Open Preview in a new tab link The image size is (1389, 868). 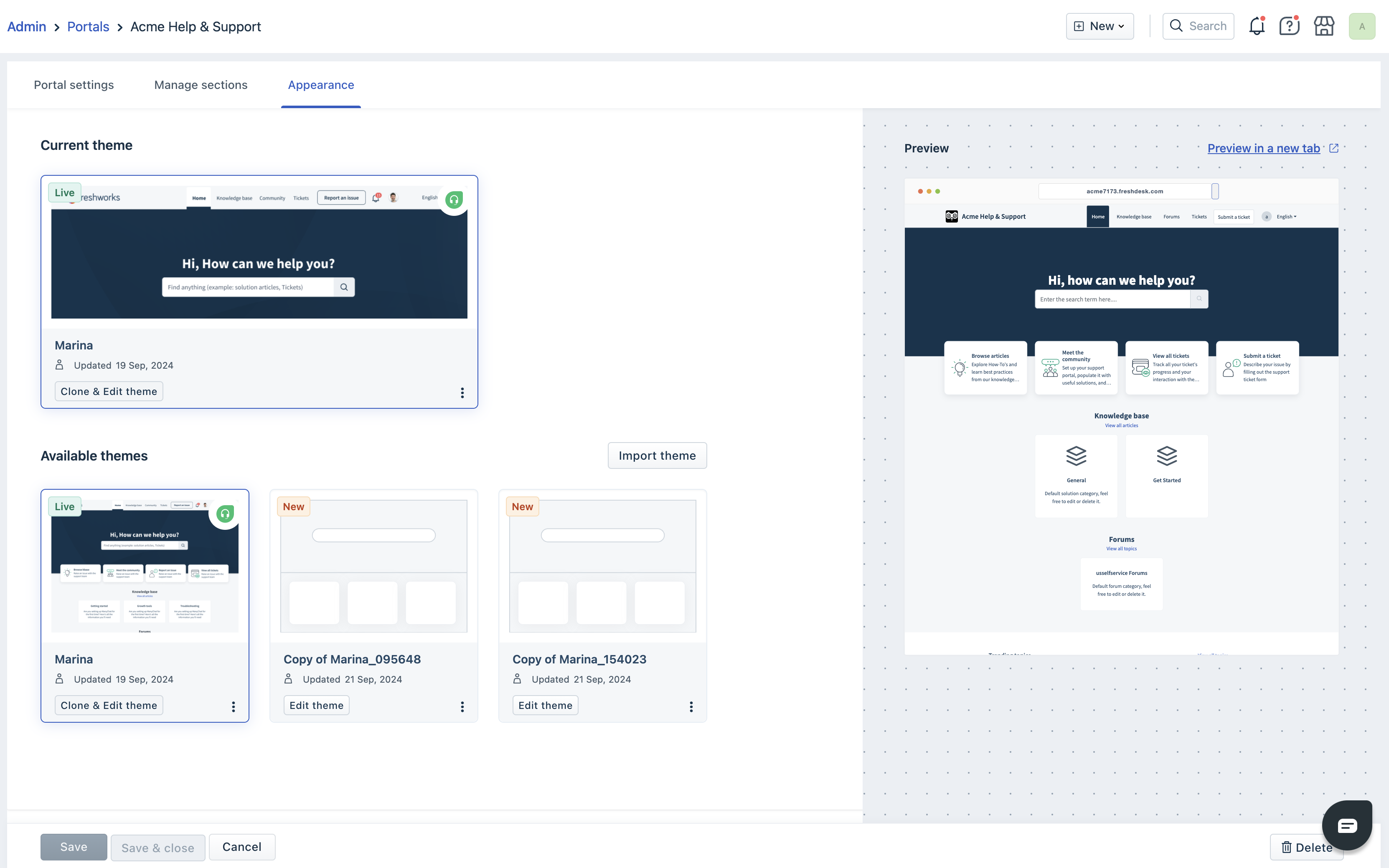(x=1263, y=148)
